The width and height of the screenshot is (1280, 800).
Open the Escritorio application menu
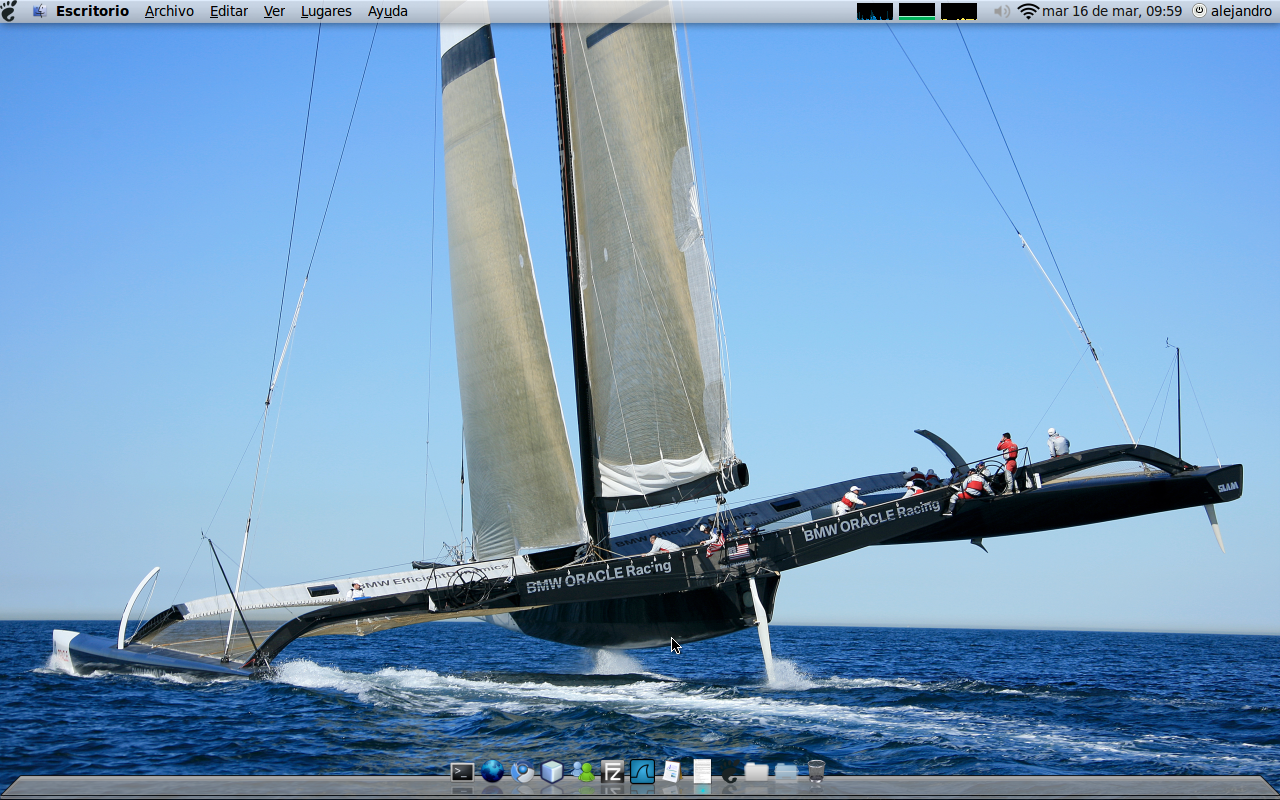point(92,11)
